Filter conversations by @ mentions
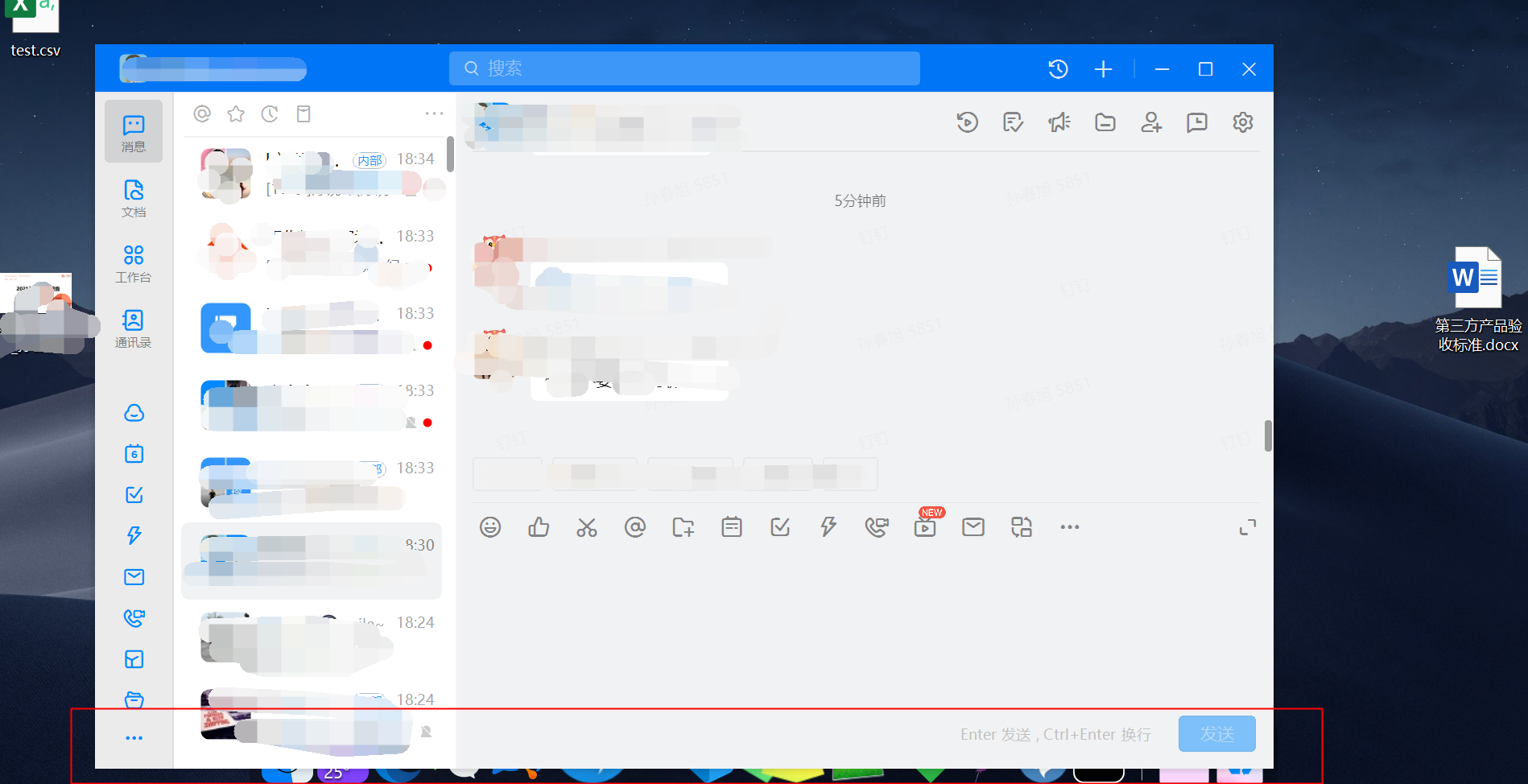 tap(202, 114)
